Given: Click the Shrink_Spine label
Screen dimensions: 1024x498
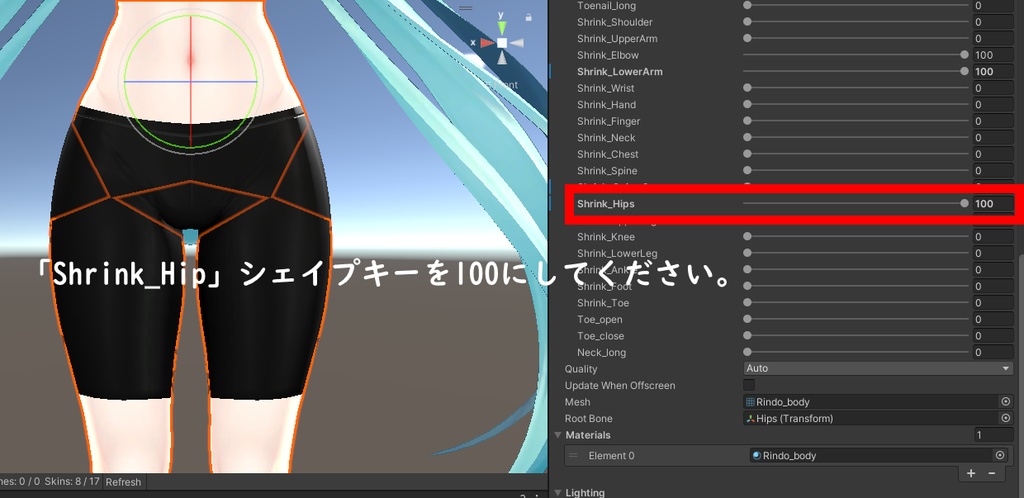Looking at the screenshot, I should 606,171.
